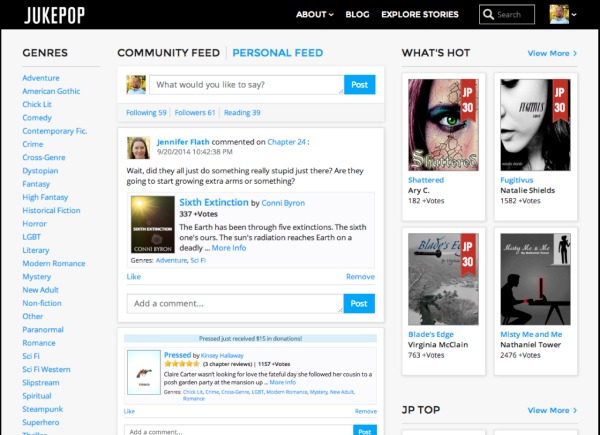Click the JP 30 ribbon on Blade's Edge
Viewport: 600px width, 435px height.
click(468, 254)
